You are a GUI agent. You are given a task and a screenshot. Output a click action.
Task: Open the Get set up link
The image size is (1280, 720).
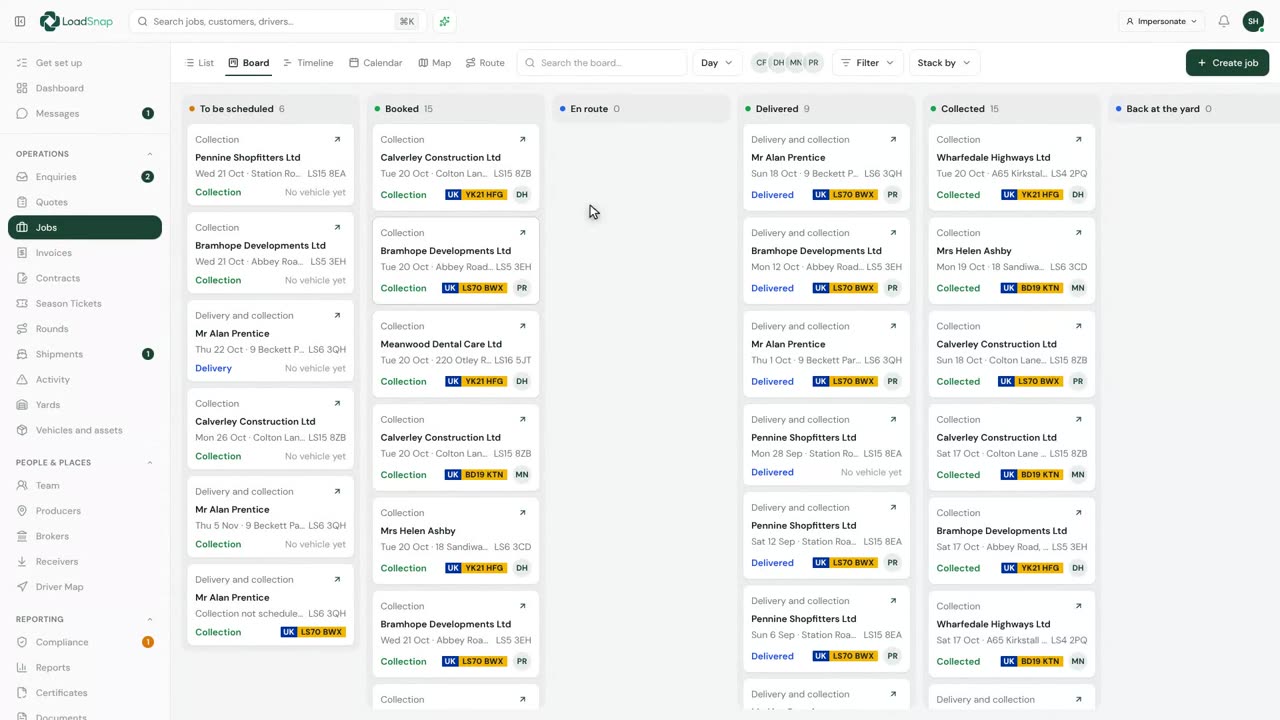pos(85,62)
